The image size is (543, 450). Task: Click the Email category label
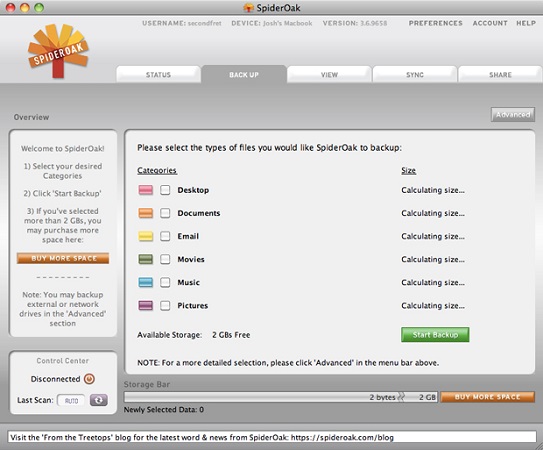point(188,236)
